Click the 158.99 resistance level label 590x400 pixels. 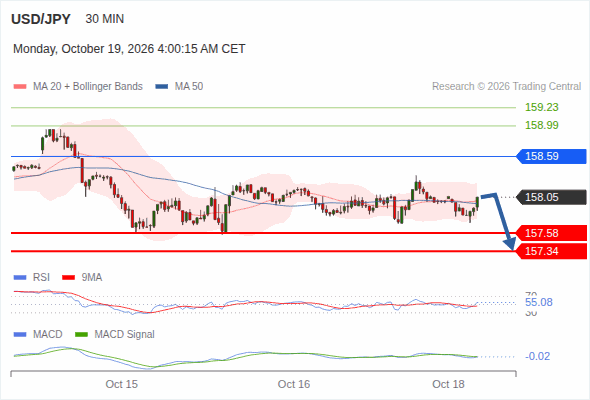click(541, 125)
